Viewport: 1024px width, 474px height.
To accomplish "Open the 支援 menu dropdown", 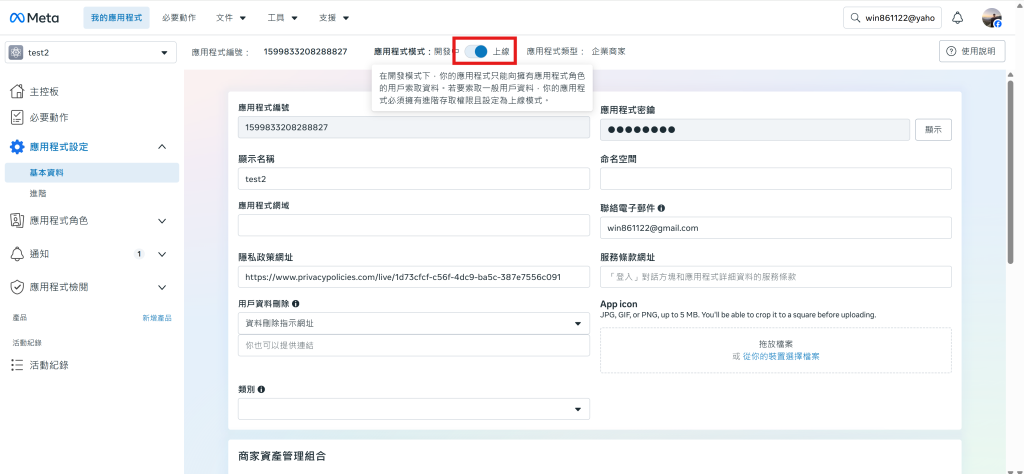I will point(334,18).
